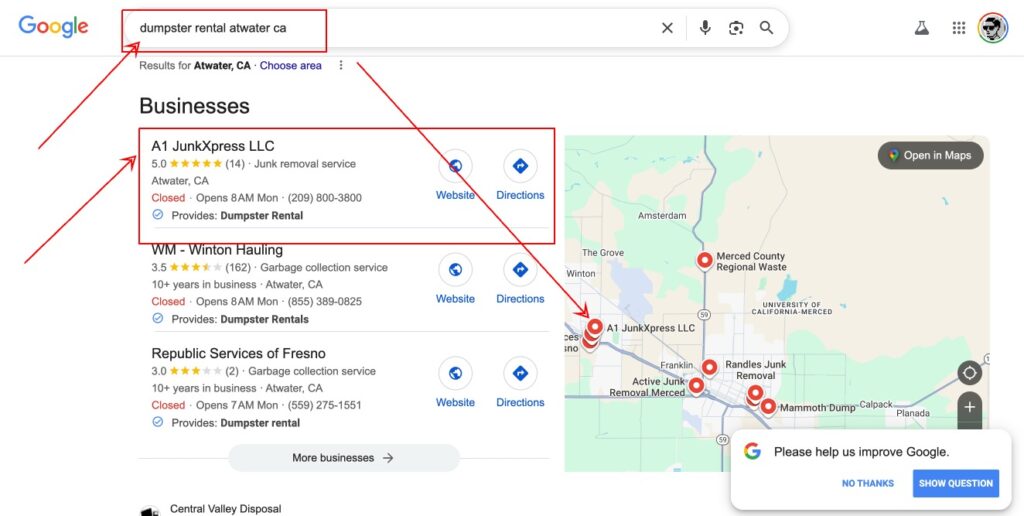The height and width of the screenshot is (516, 1024).
Task: Open Google Lens image search
Action: pos(736,28)
